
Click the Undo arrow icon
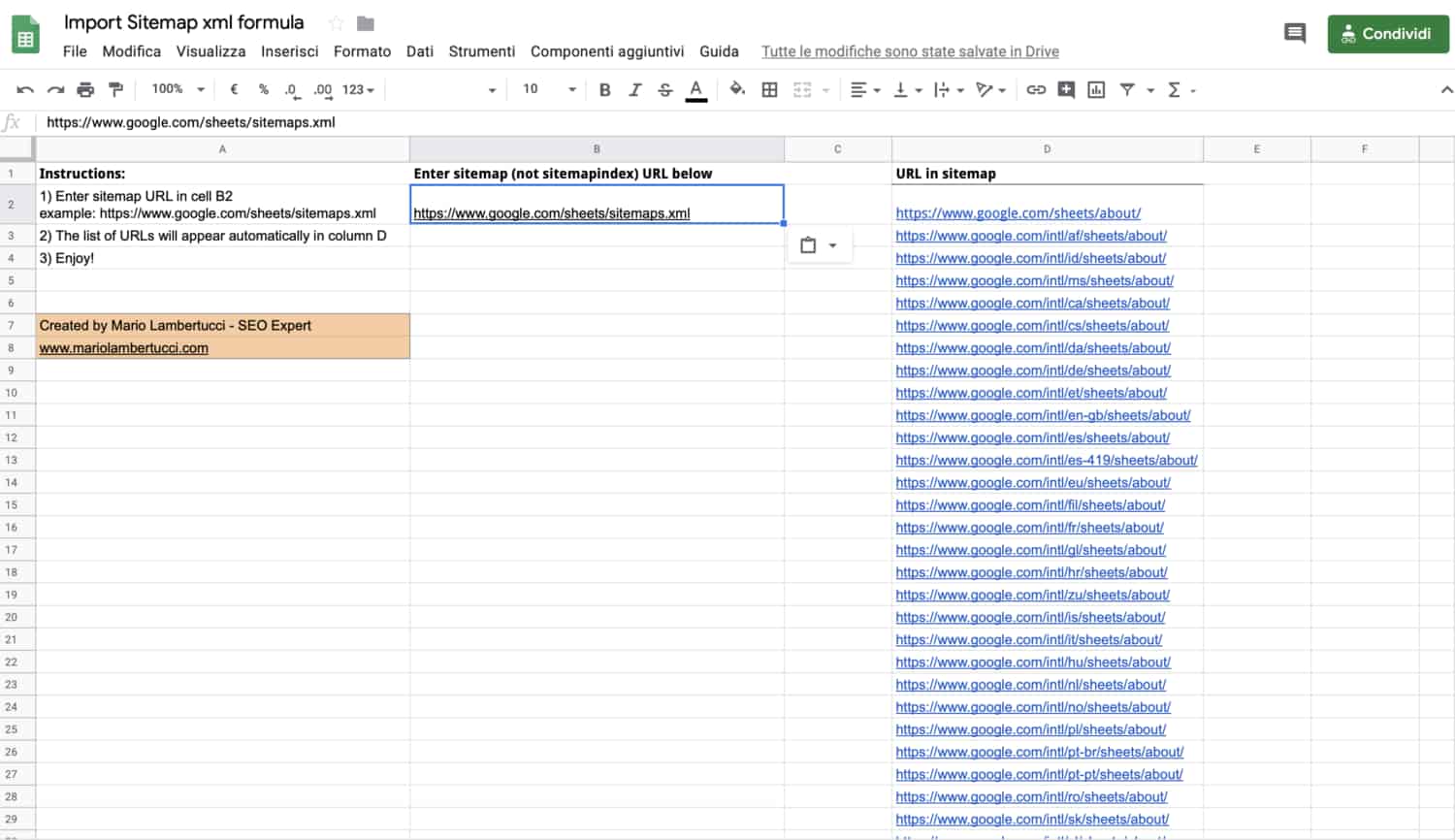point(25,89)
